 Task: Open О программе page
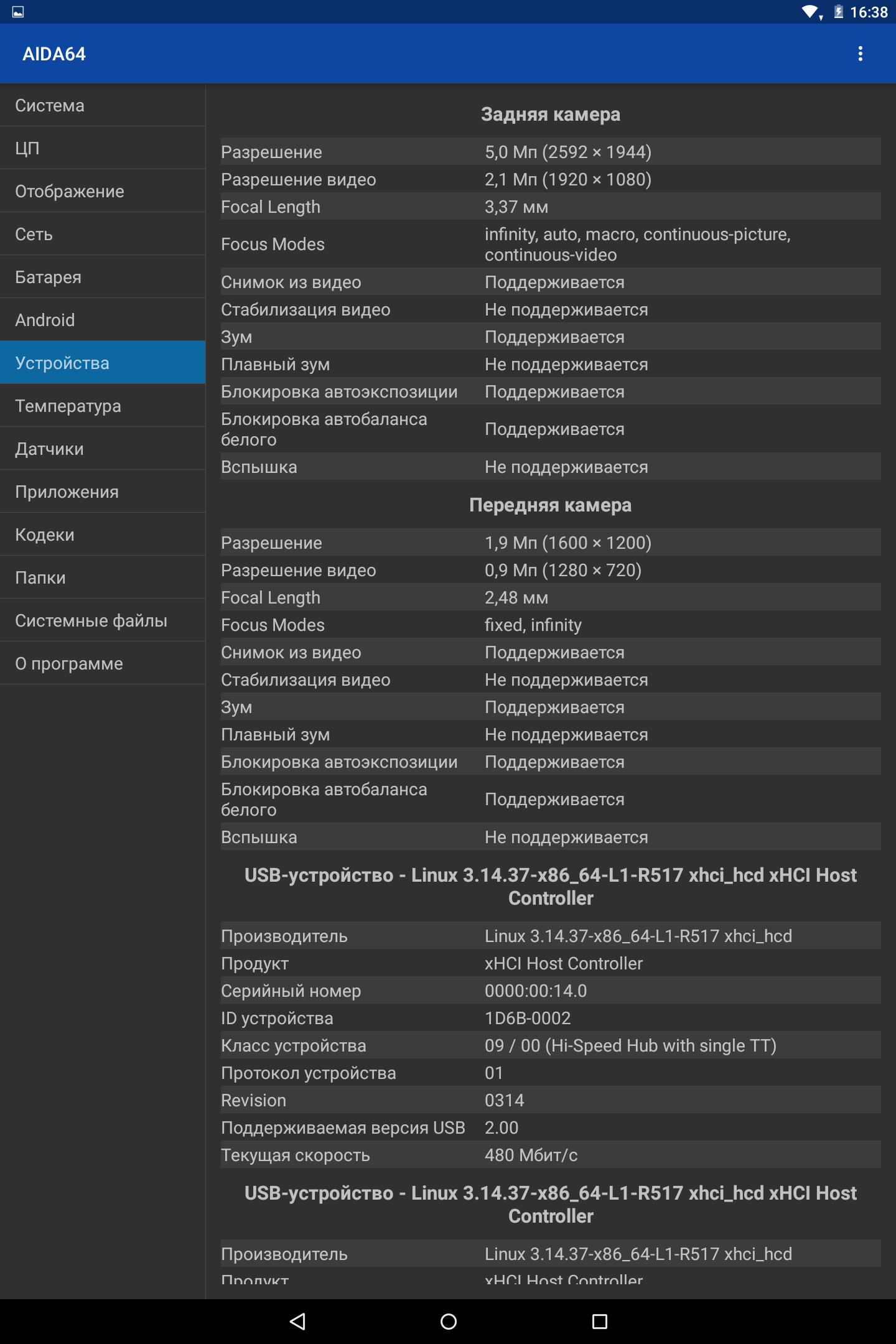(103, 663)
